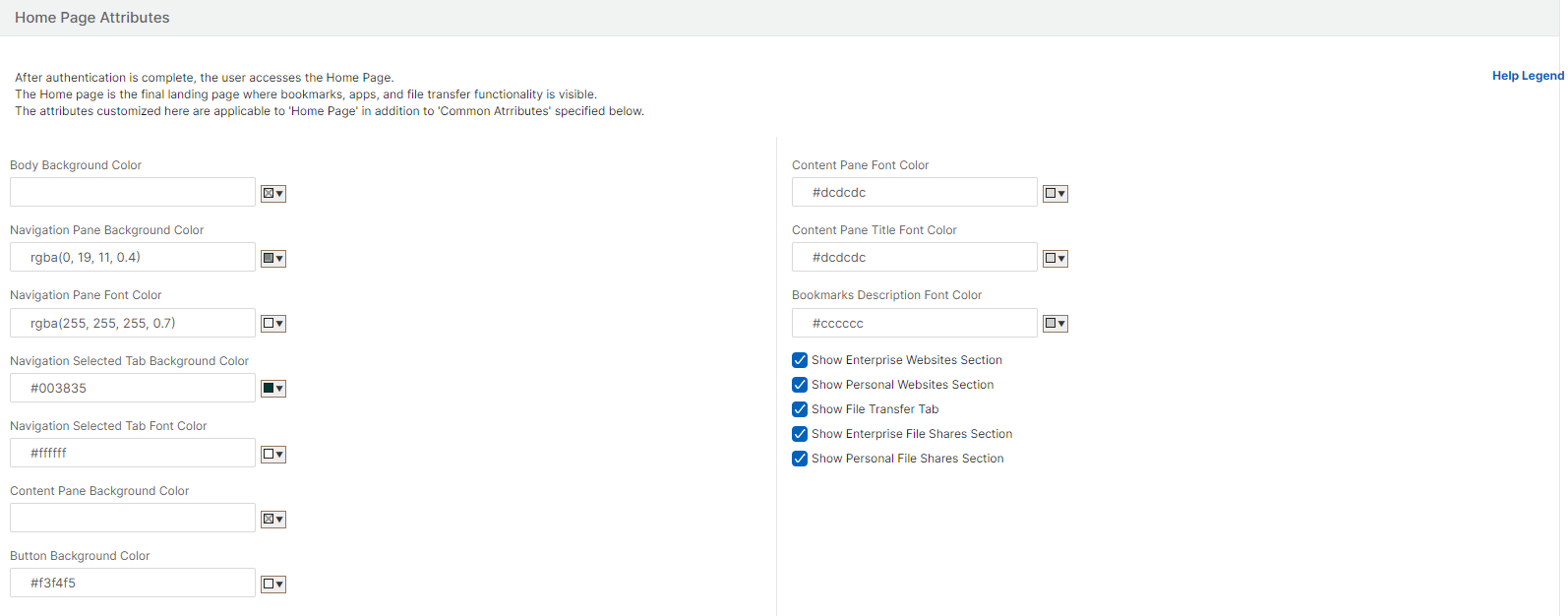Click the Navigation Pane Background Color label
This screenshot has width=1568, height=616.
[107, 230]
